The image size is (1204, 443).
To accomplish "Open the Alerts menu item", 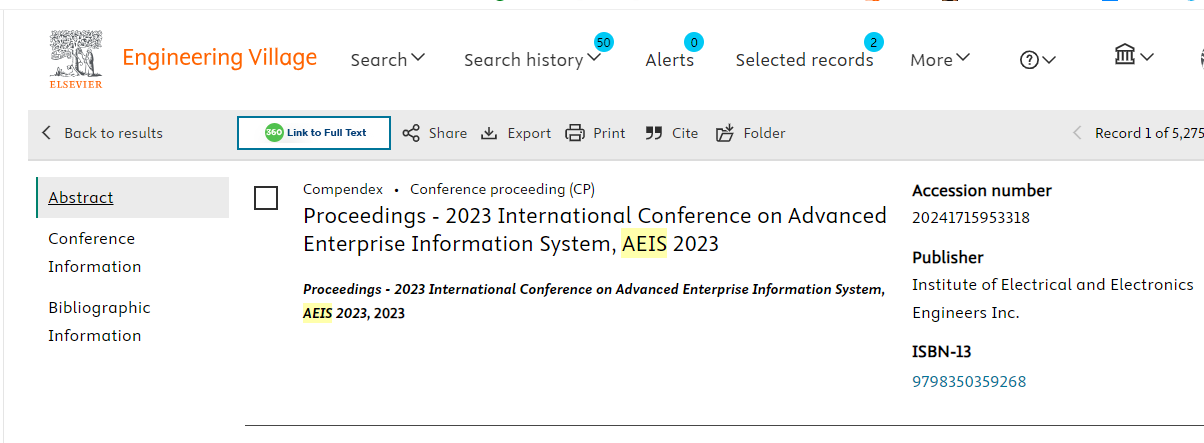I will 670,60.
